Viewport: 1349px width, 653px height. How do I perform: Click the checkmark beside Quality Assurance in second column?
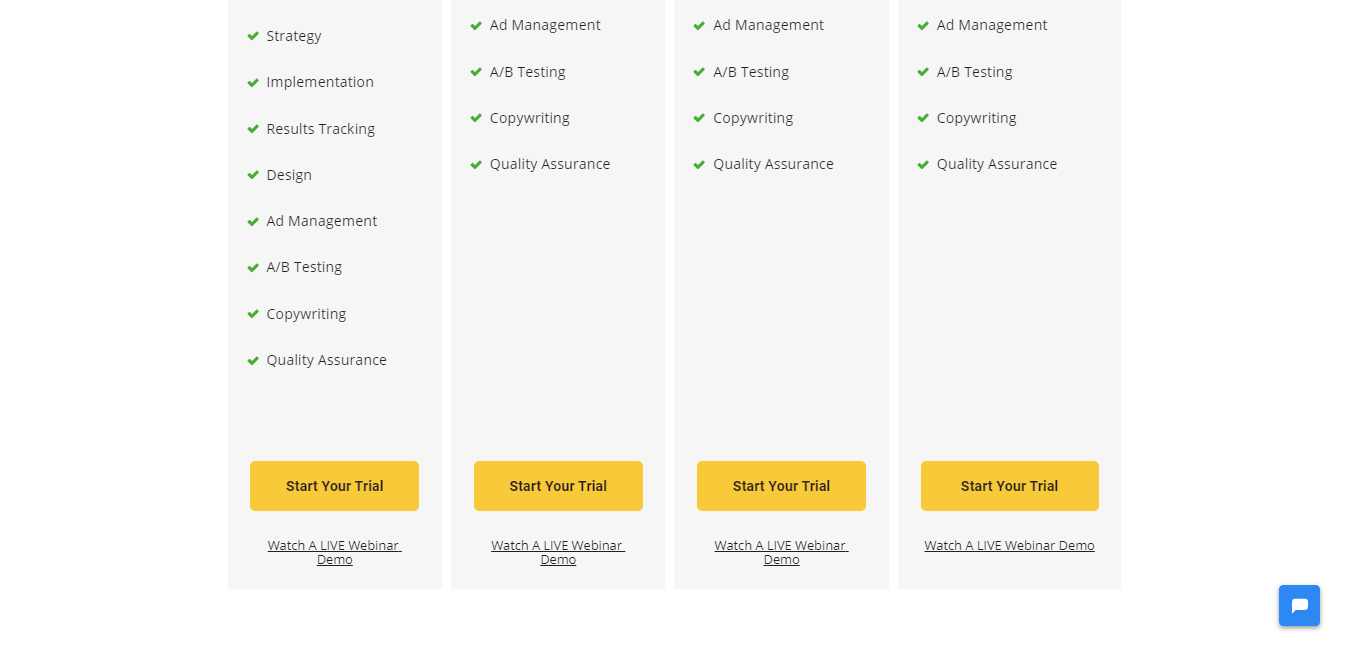pyautogui.click(x=476, y=164)
